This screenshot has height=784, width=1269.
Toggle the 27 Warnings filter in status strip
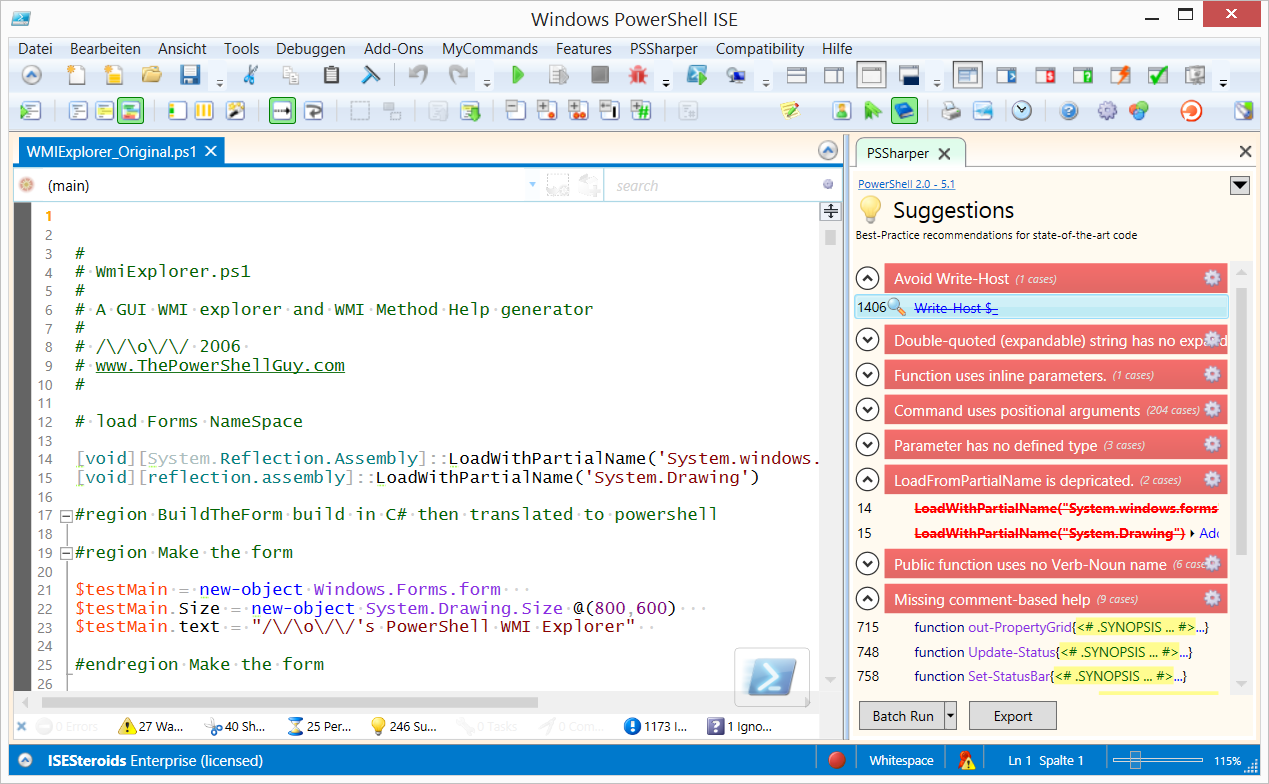(150, 726)
